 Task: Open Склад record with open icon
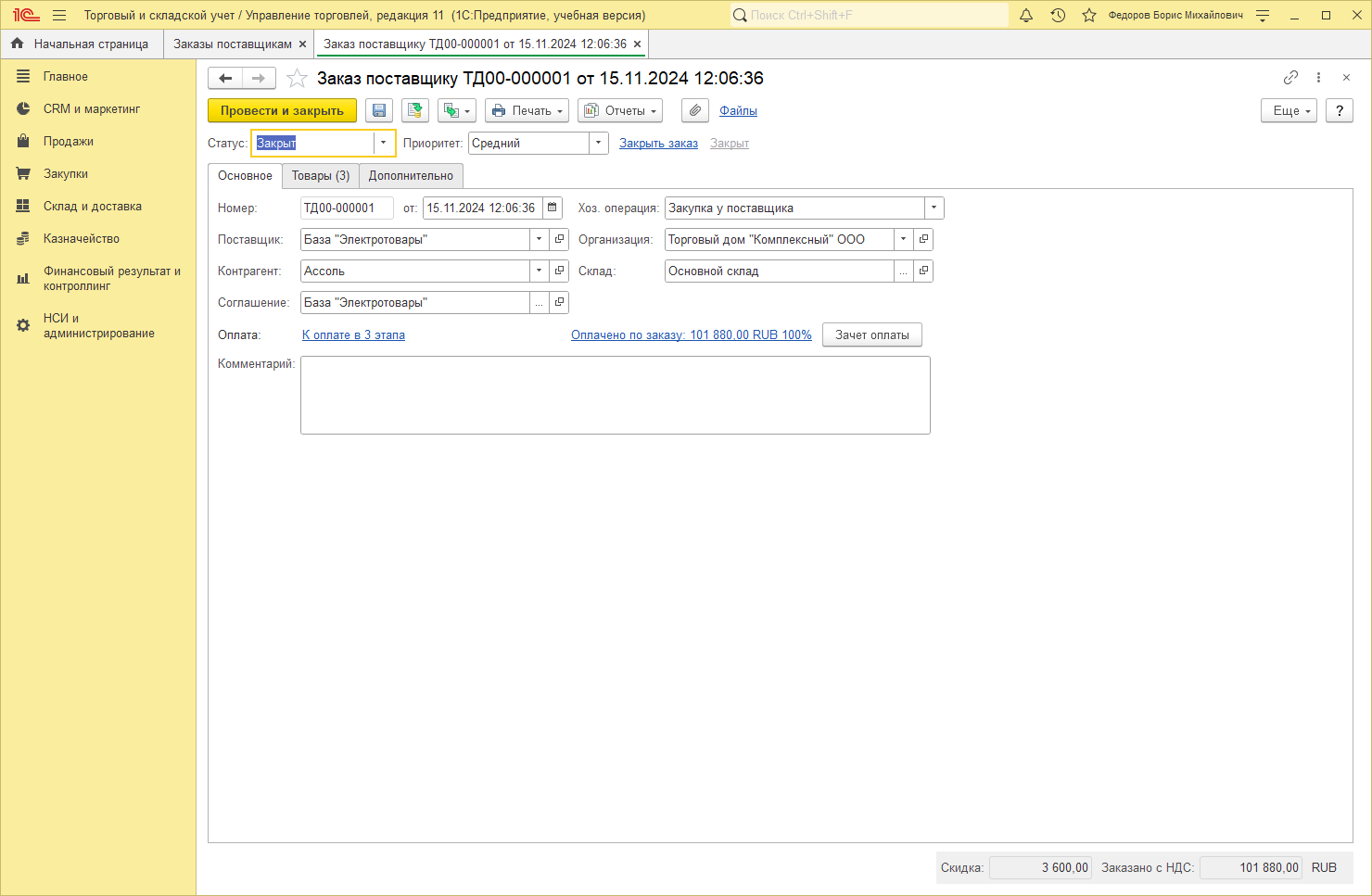[923, 271]
